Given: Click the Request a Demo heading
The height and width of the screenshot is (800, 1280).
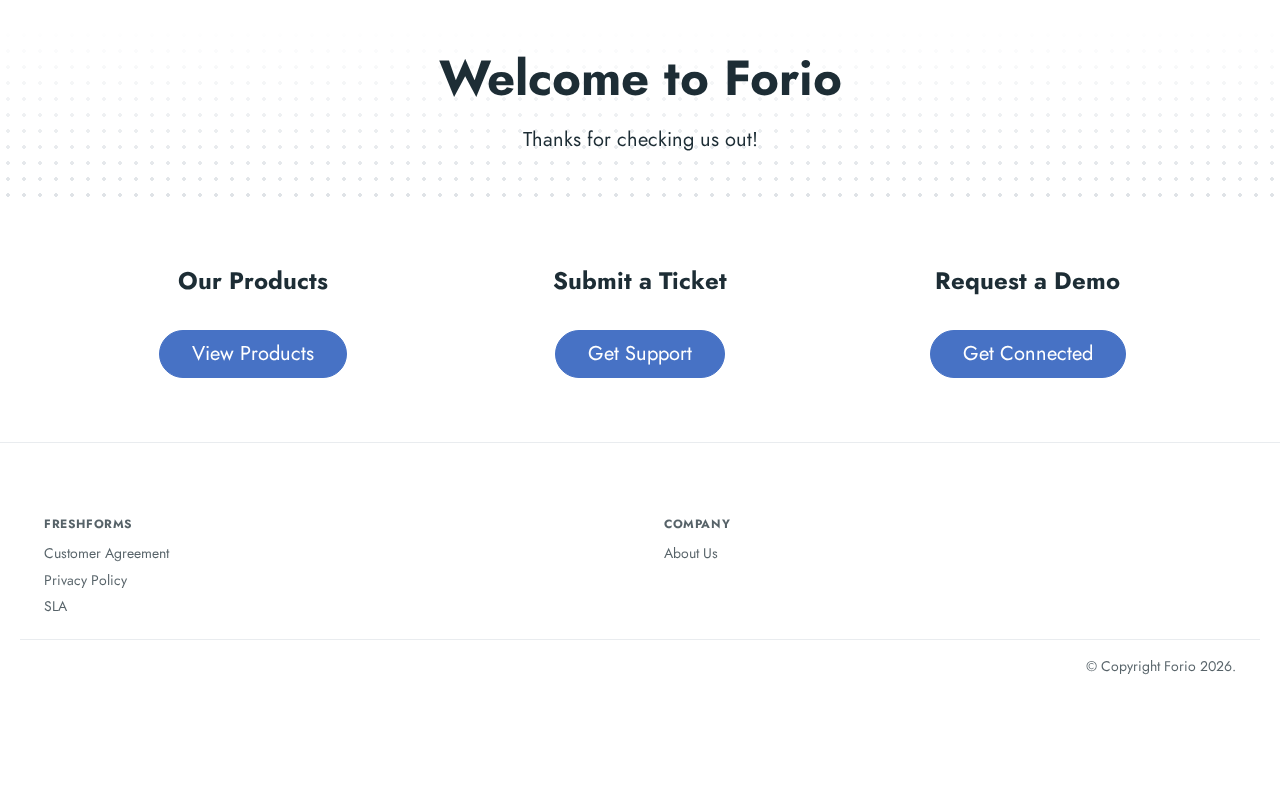Looking at the screenshot, I should click(1027, 281).
